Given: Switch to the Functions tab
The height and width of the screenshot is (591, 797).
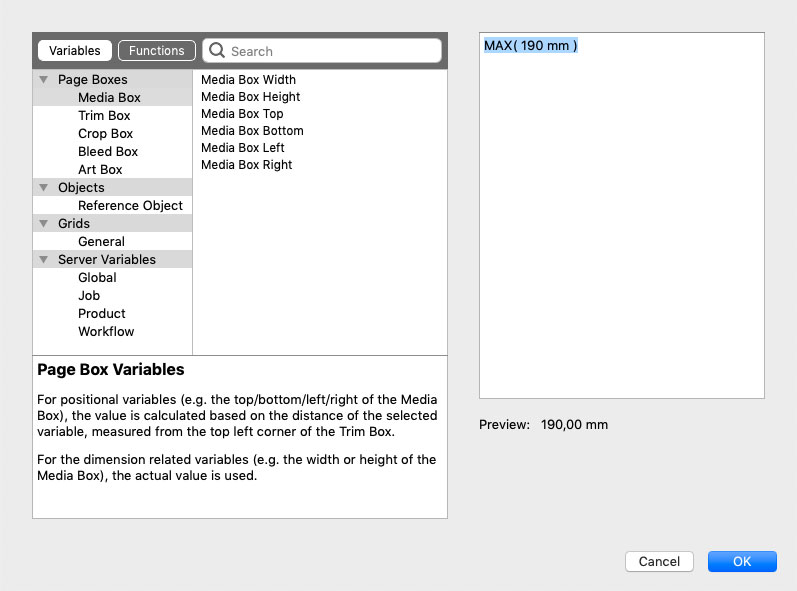Looking at the screenshot, I should [x=157, y=51].
